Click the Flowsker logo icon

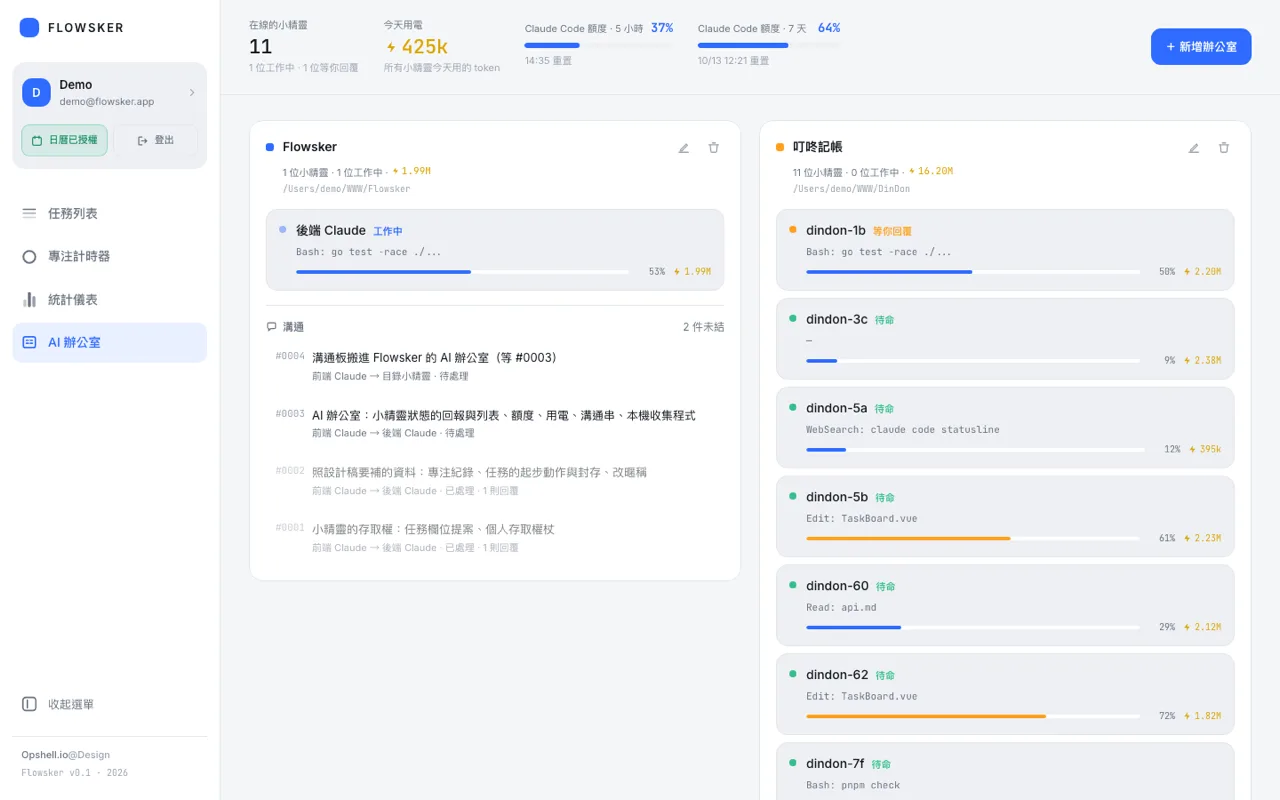30,28
